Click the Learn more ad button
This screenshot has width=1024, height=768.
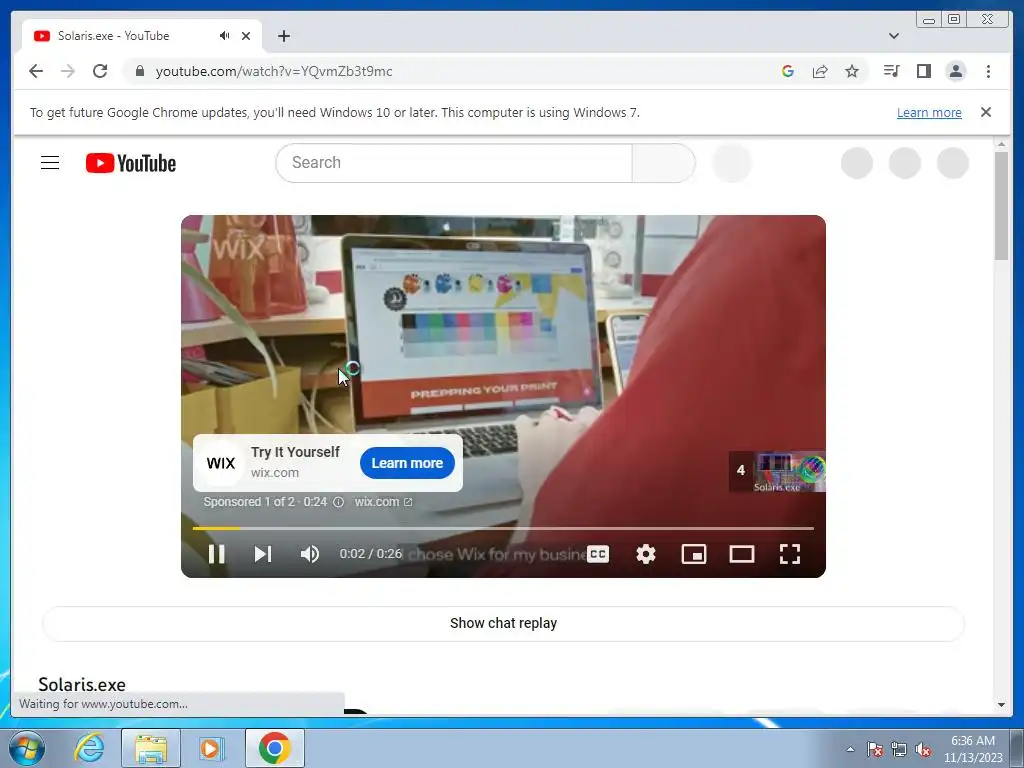tap(407, 463)
